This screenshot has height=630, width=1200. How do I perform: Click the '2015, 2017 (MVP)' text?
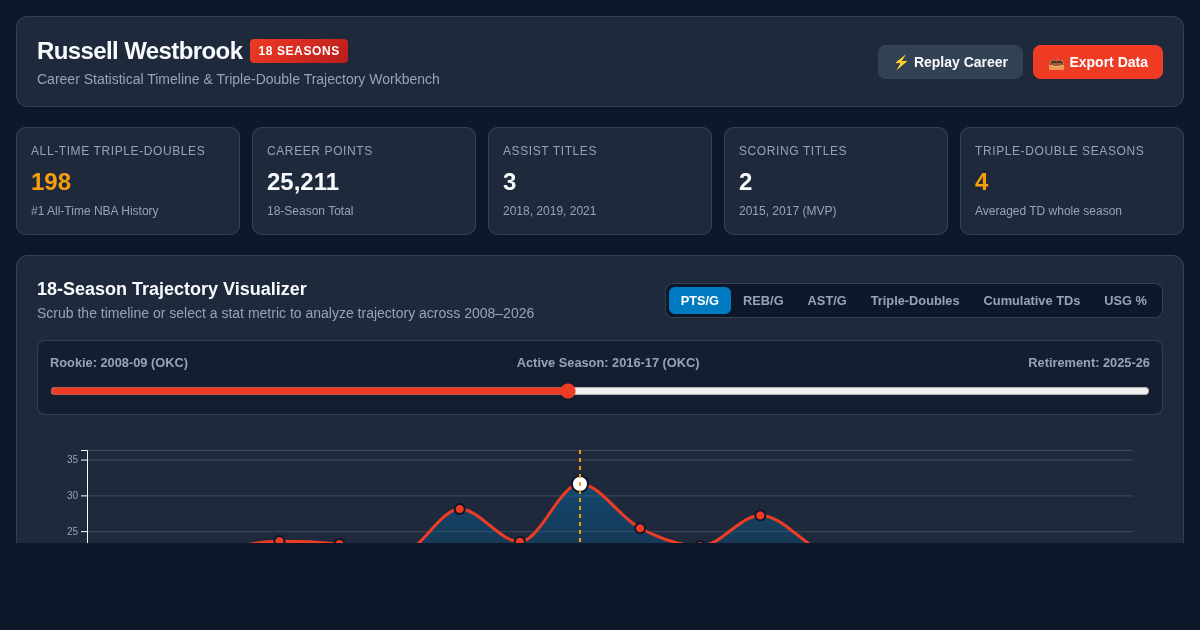coord(788,211)
